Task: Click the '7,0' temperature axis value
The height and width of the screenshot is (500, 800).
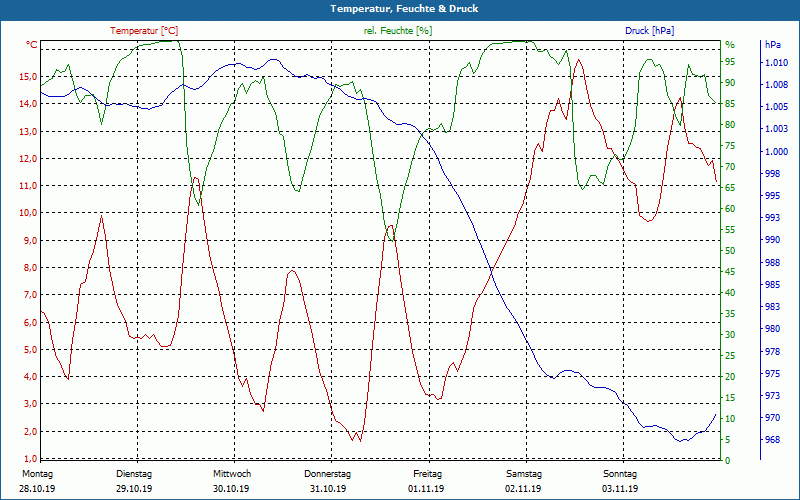Action: tap(30, 295)
